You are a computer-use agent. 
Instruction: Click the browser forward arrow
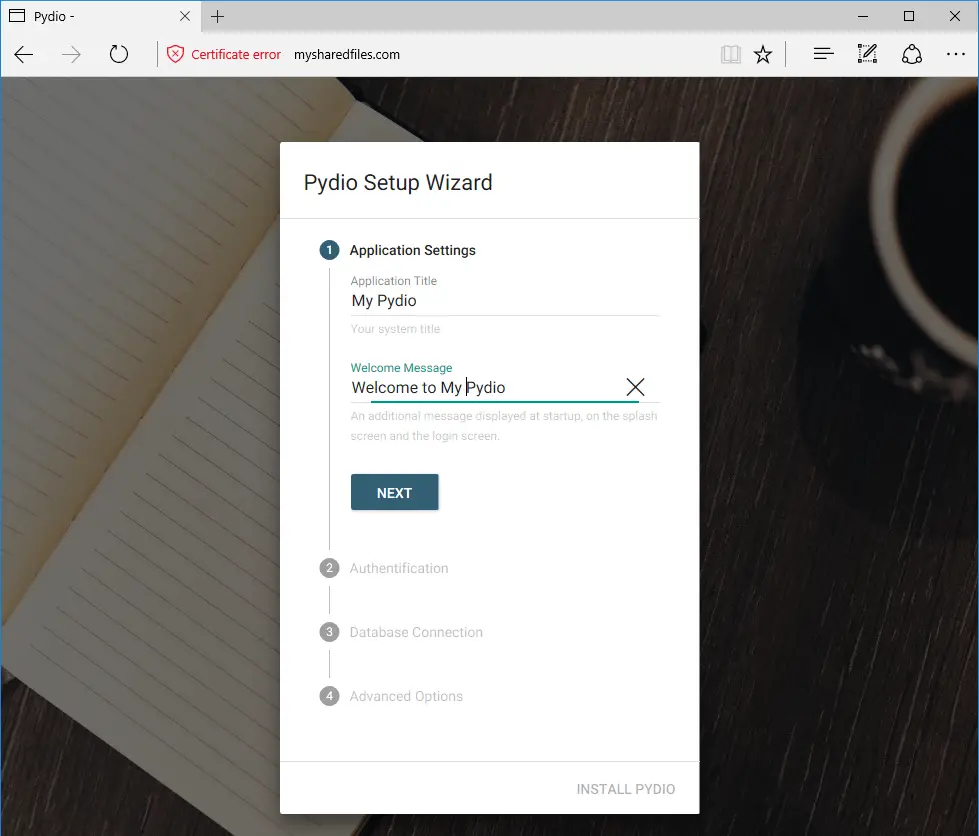tap(71, 55)
